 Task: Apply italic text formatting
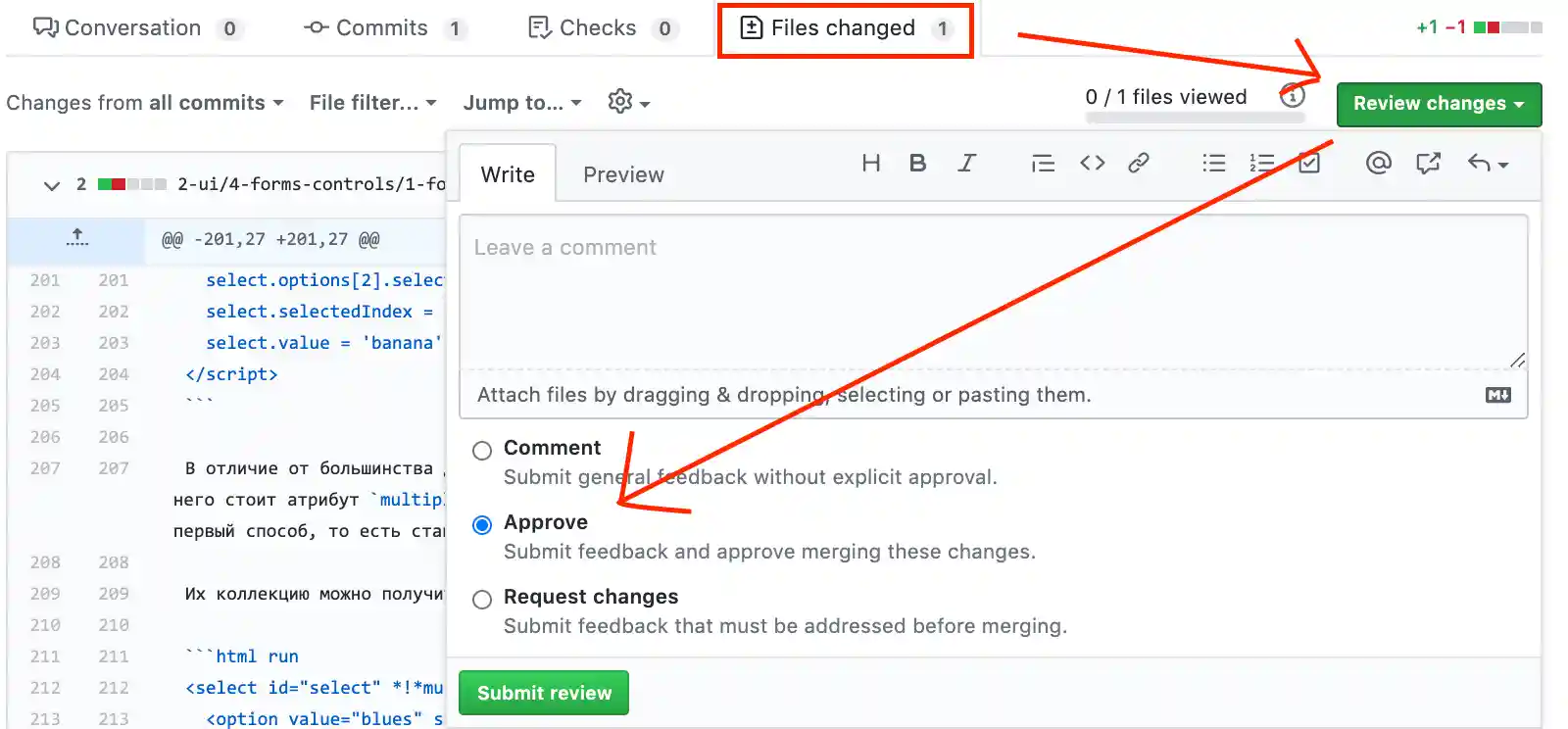click(966, 164)
